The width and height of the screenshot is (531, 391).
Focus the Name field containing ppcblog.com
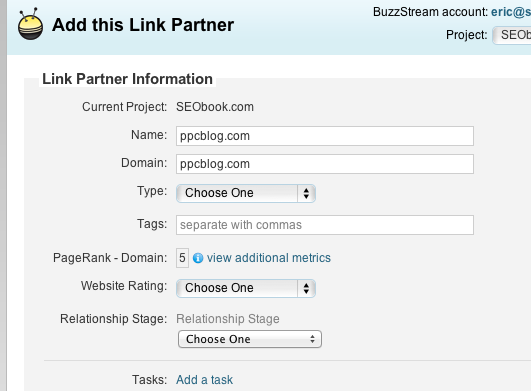325,136
